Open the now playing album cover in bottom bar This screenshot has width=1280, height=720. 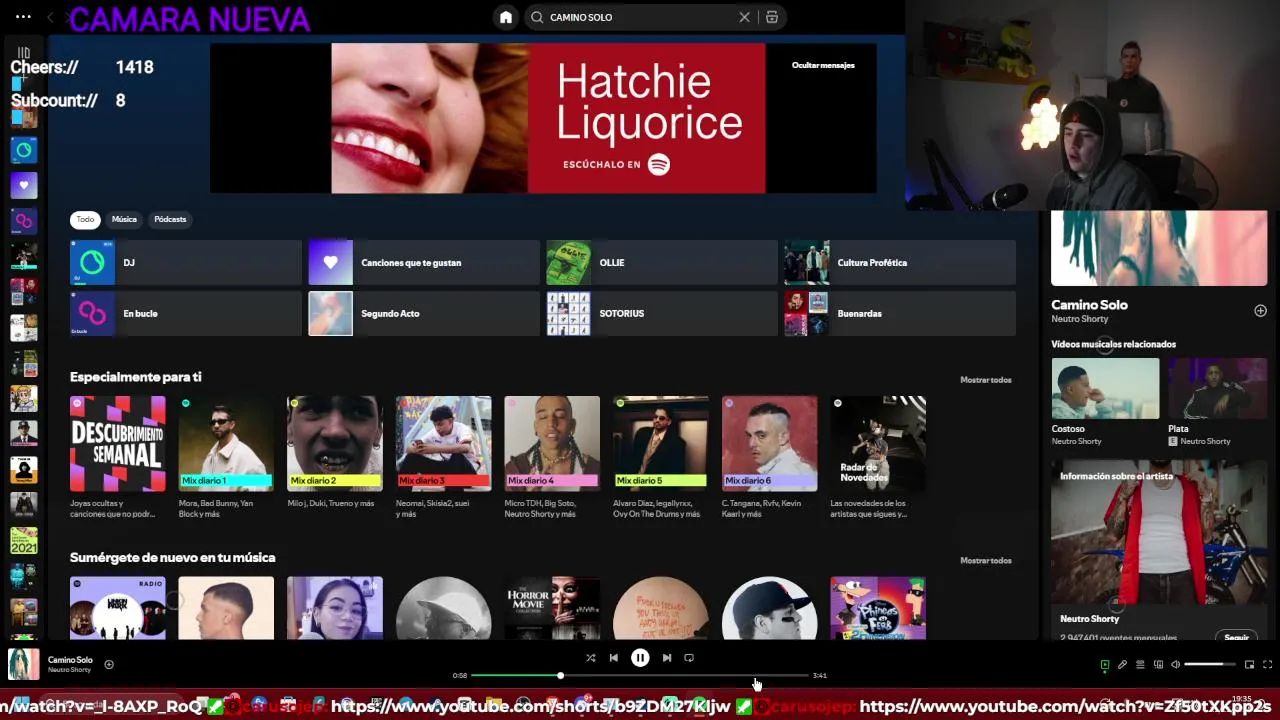(24, 665)
